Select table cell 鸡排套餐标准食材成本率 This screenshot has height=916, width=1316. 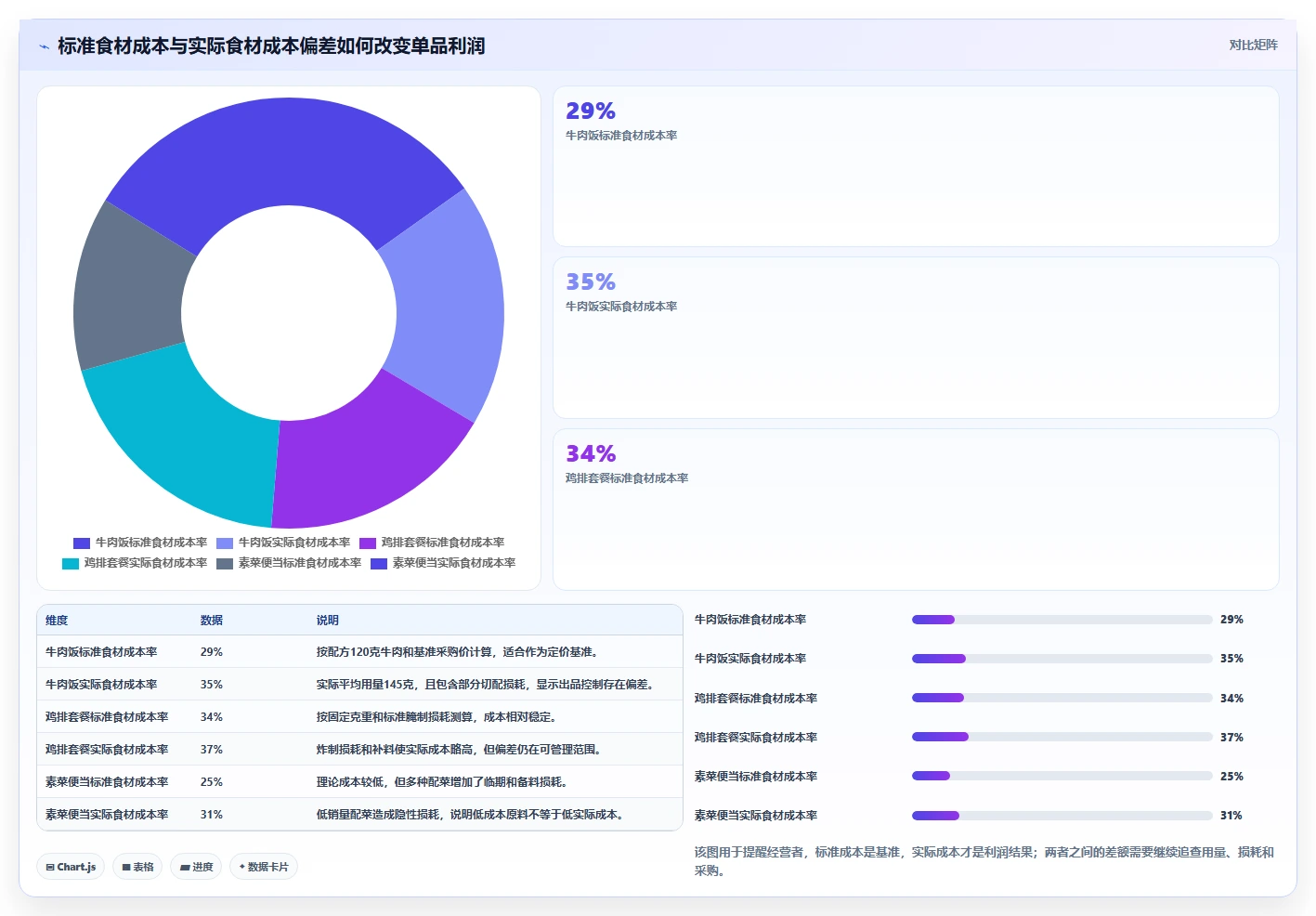point(107,717)
